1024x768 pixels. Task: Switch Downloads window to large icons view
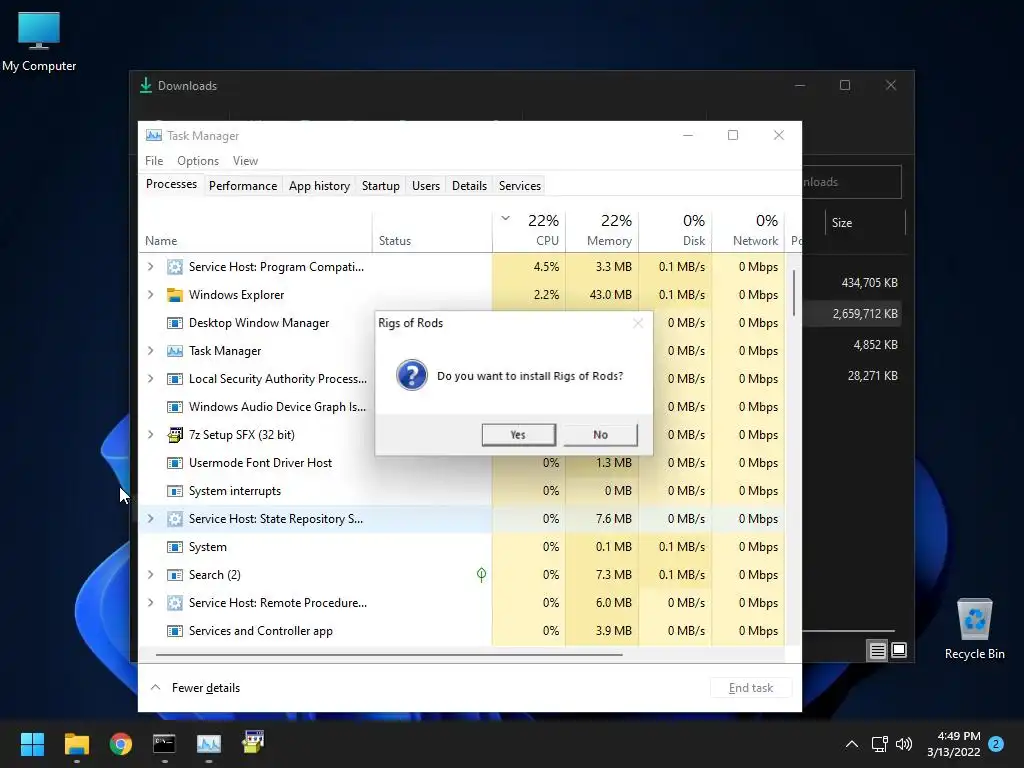click(899, 650)
